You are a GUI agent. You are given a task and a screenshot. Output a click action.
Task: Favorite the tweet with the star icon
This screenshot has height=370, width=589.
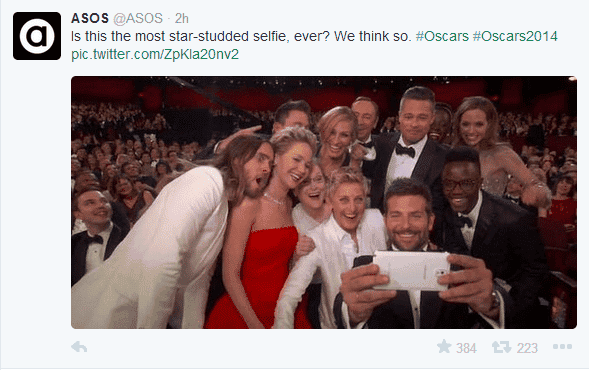(444, 346)
